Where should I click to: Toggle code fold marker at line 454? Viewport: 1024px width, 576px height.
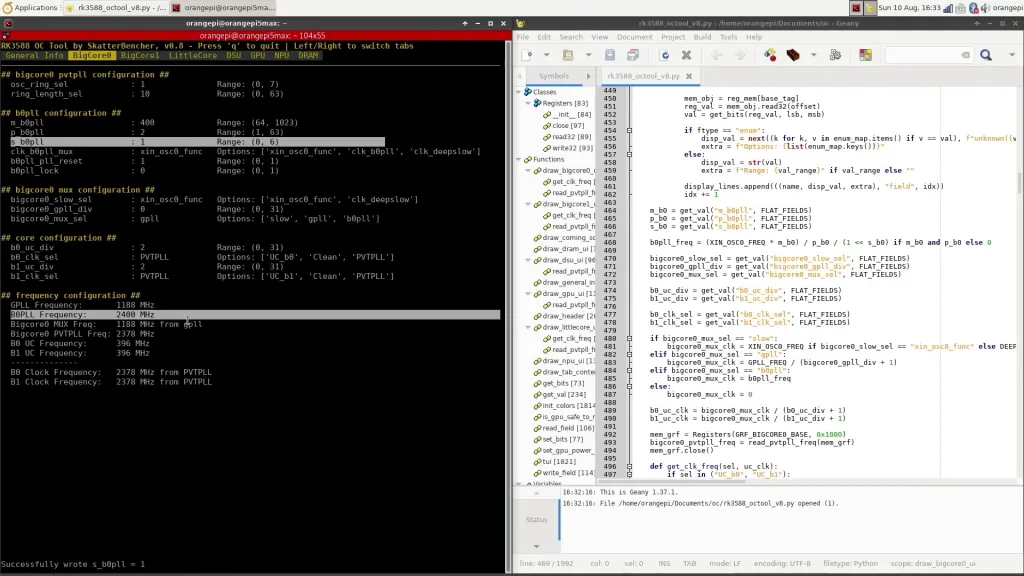click(x=629, y=130)
